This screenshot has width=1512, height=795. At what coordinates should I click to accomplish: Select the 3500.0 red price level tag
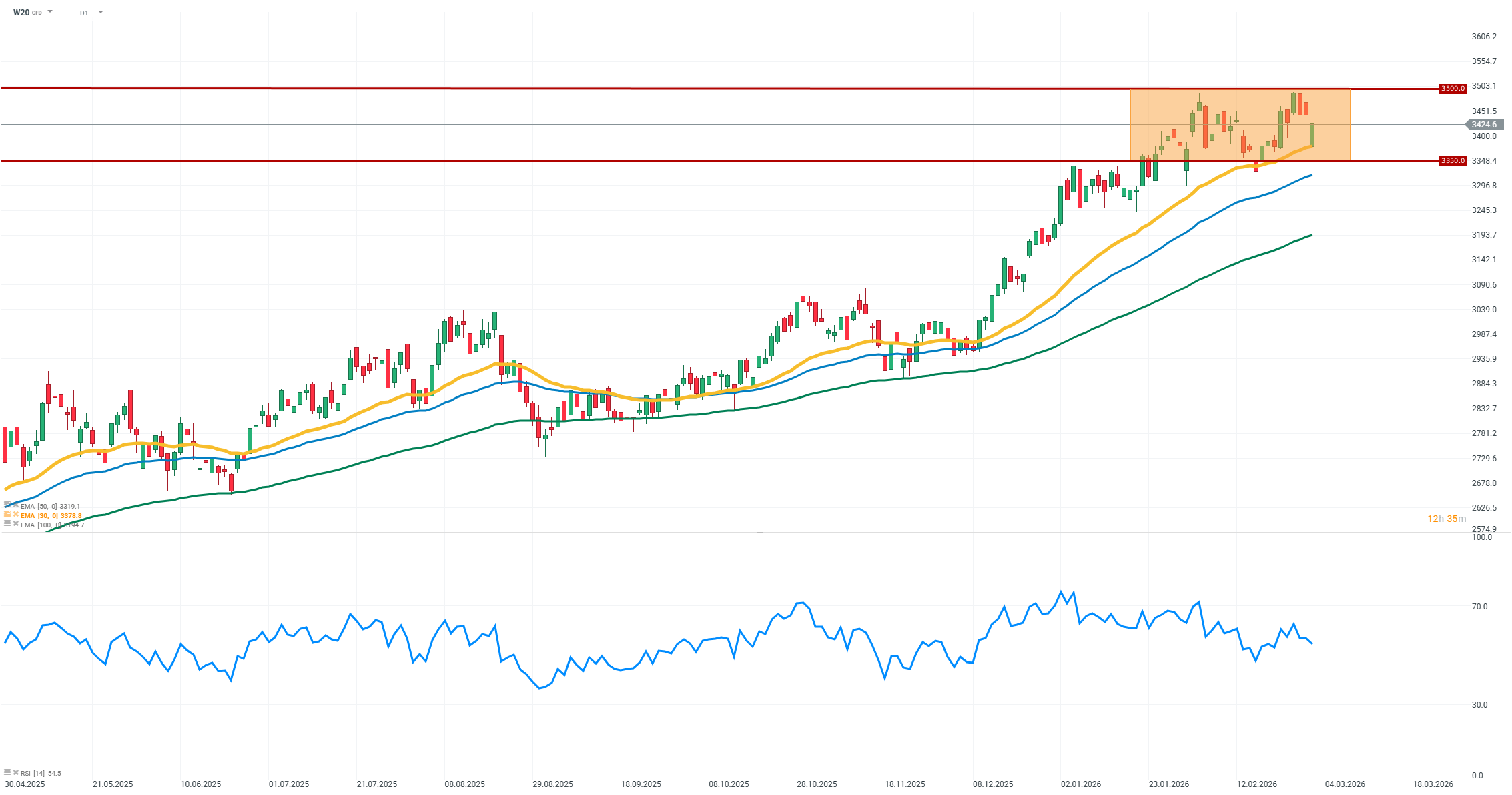(1452, 88)
